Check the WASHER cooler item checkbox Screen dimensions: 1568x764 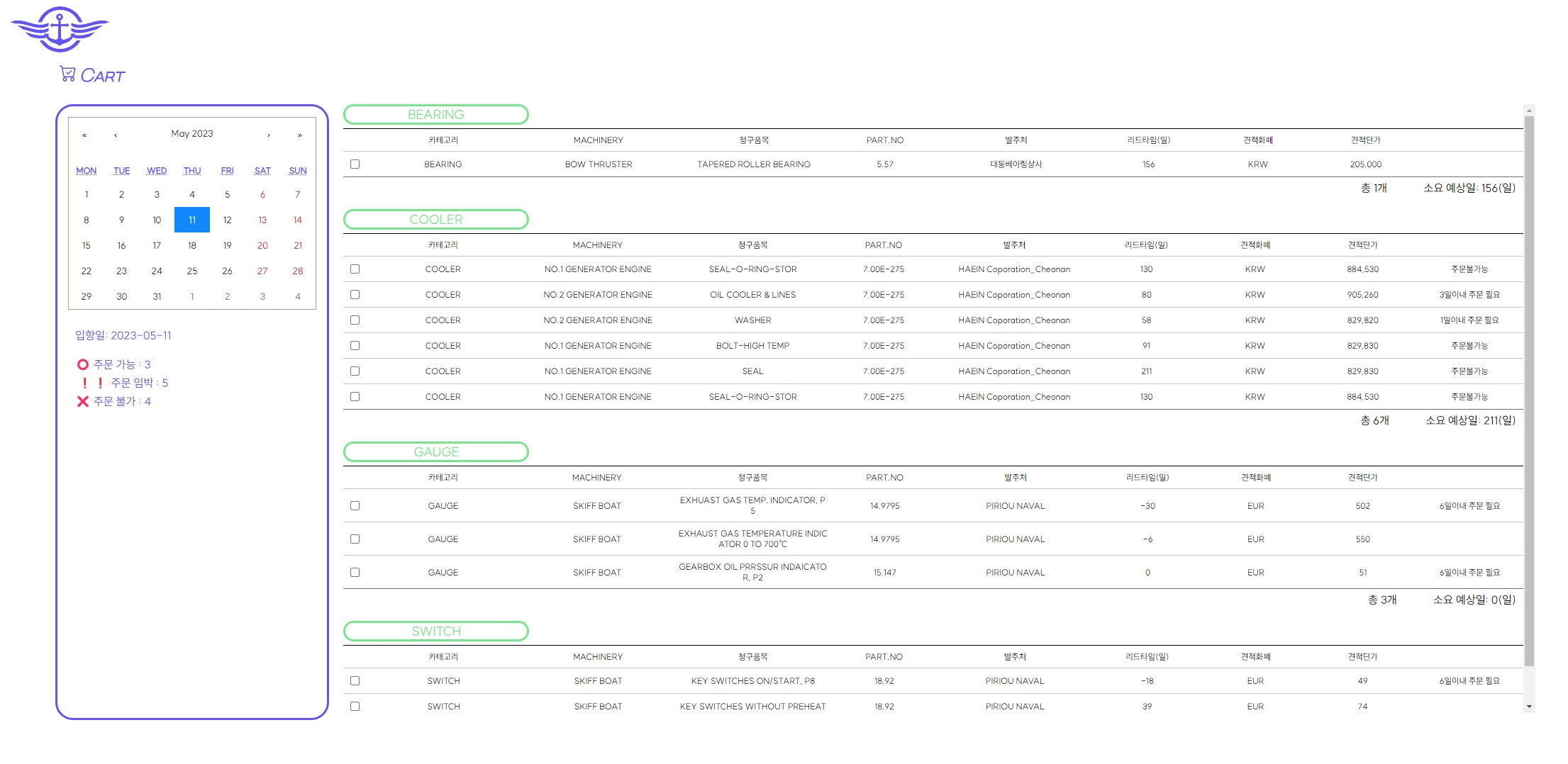[355, 320]
